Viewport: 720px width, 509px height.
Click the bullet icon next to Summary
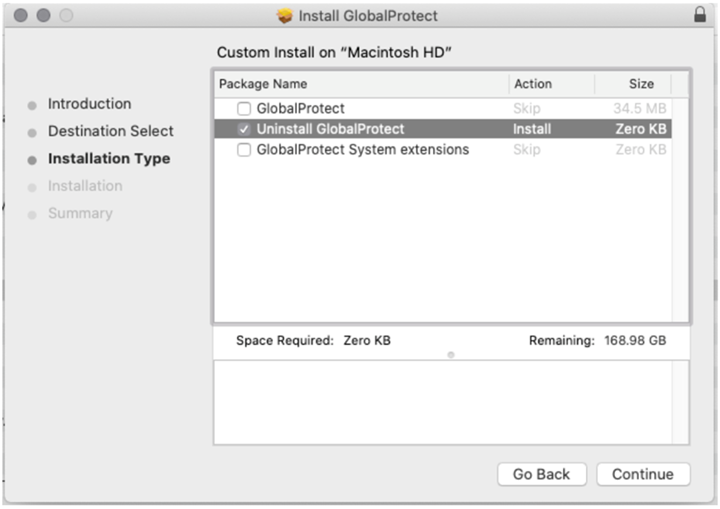[x=32, y=214]
